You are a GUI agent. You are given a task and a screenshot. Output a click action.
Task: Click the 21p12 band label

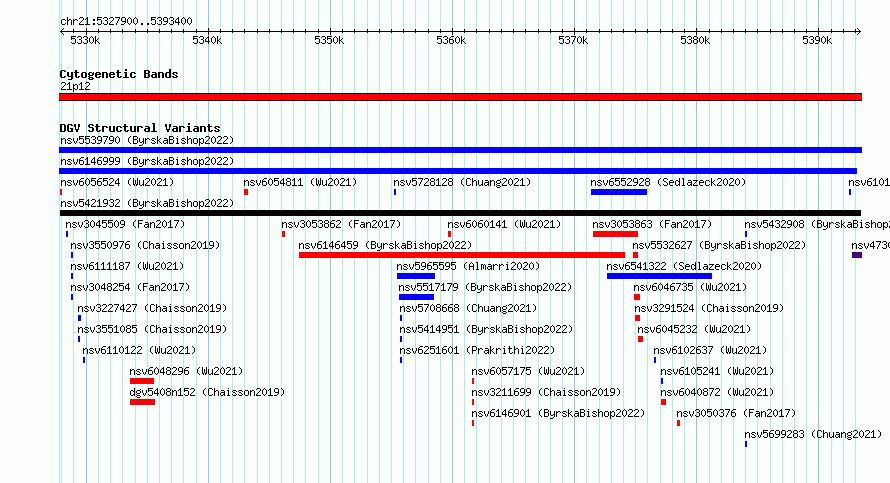coord(75,86)
